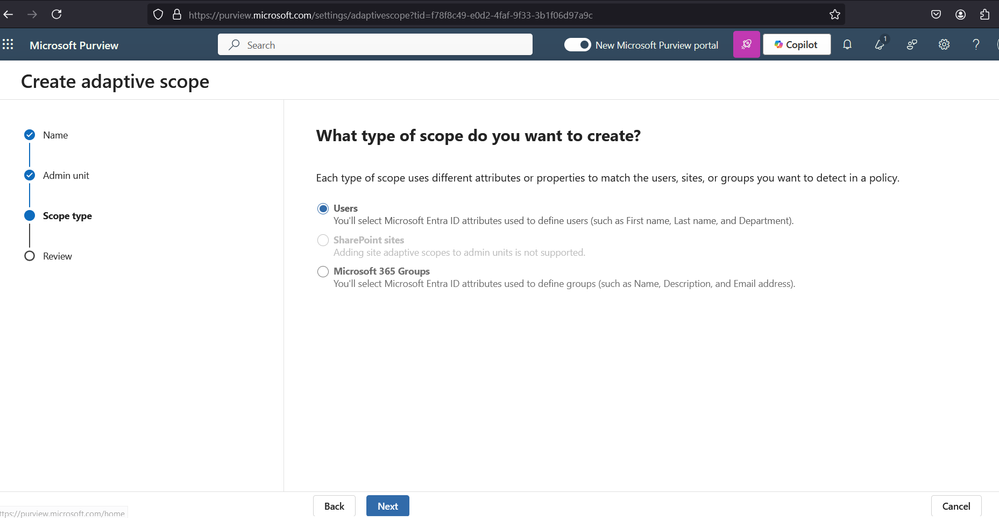
Task: Select the Microsoft 365 Groups option
Action: click(323, 271)
